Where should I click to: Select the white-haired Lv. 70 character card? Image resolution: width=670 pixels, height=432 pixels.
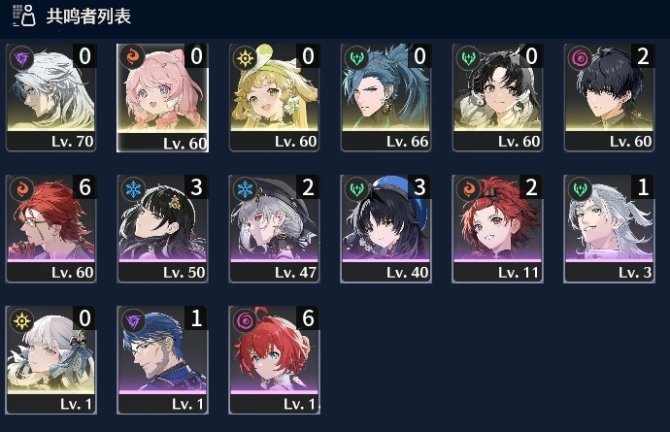(x=51, y=97)
